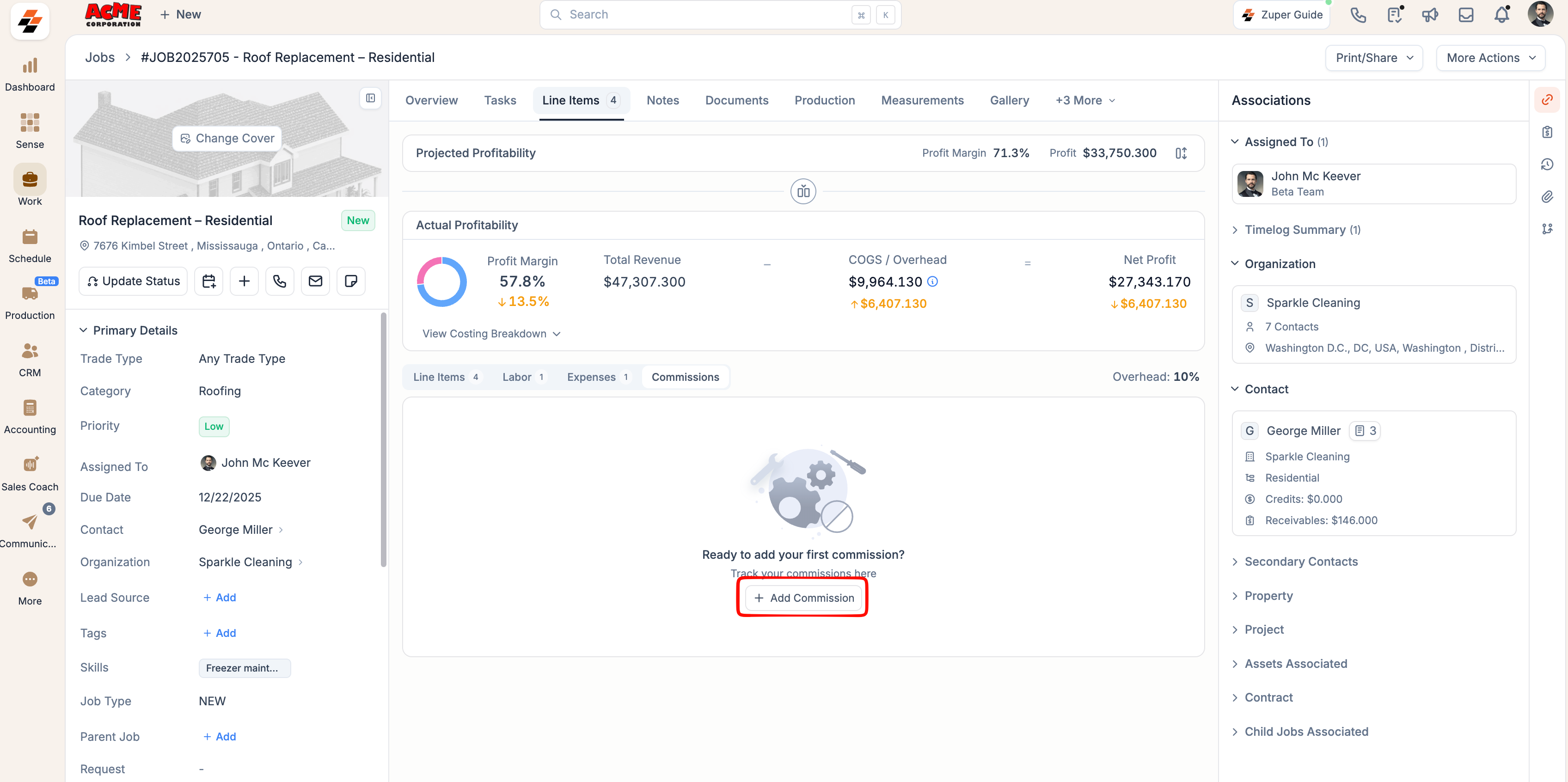The height and width of the screenshot is (782, 1568).
Task: Toggle Projected Profitability expand arrows icon
Action: click(1181, 153)
